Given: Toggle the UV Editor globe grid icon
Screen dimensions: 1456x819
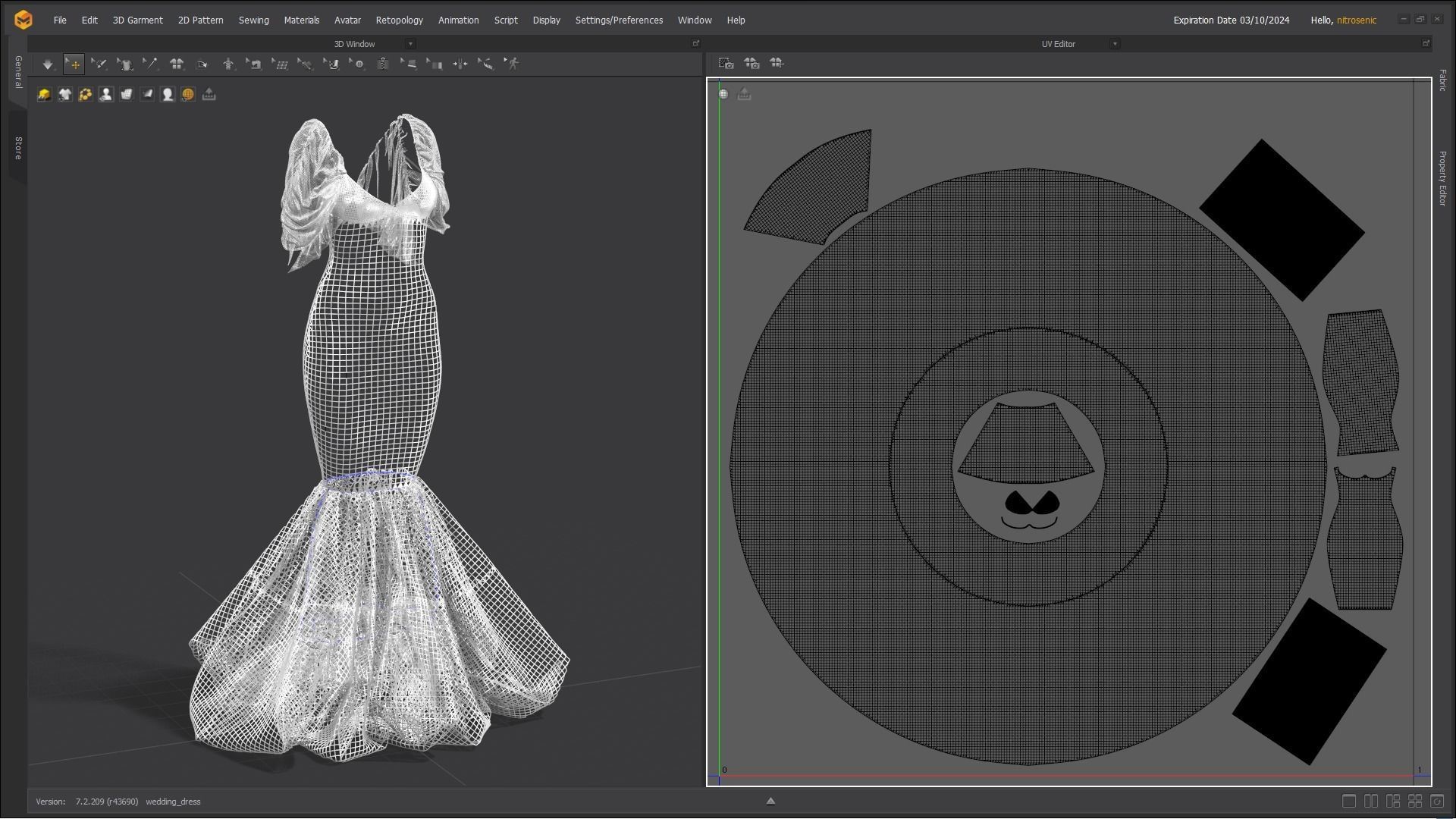Looking at the screenshot, I should tap(723, 94).
